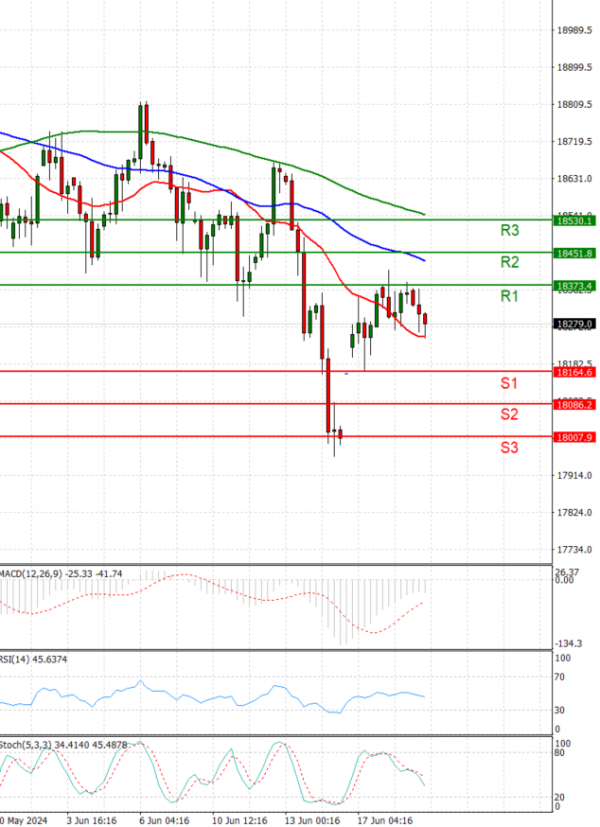Click the 18899.5 price axis value
This screenshot has height=827, width=600.
point(575,68)
